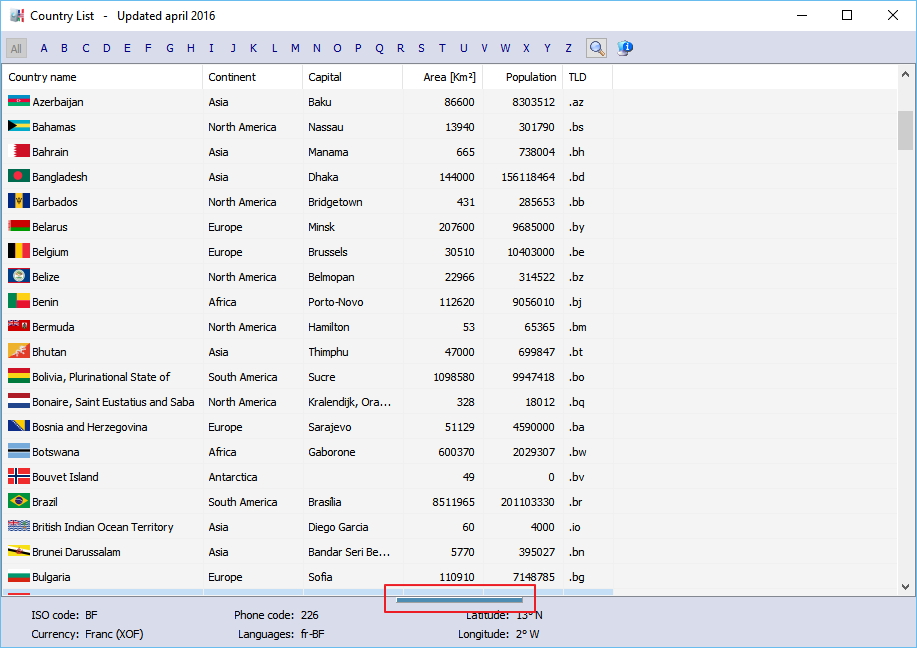Select the Bangladesh flag icon
The width and height of the screenshot is (917, 648).
(x=18, y=177)
